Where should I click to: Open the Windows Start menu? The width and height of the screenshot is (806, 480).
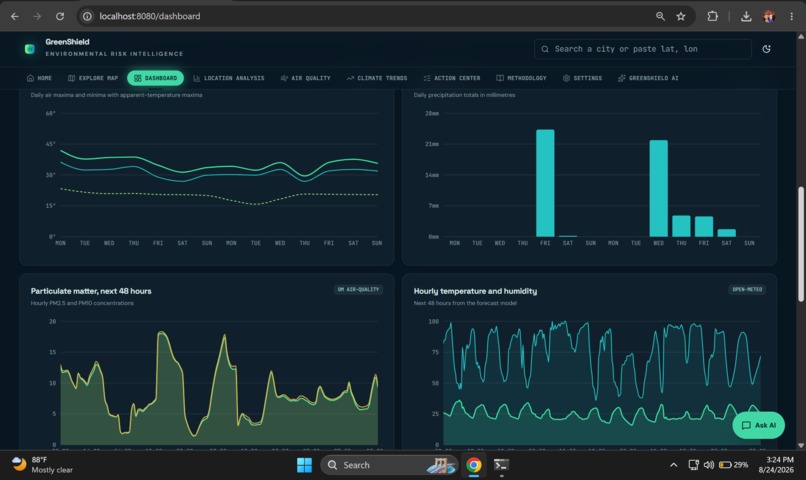point(304,465)
